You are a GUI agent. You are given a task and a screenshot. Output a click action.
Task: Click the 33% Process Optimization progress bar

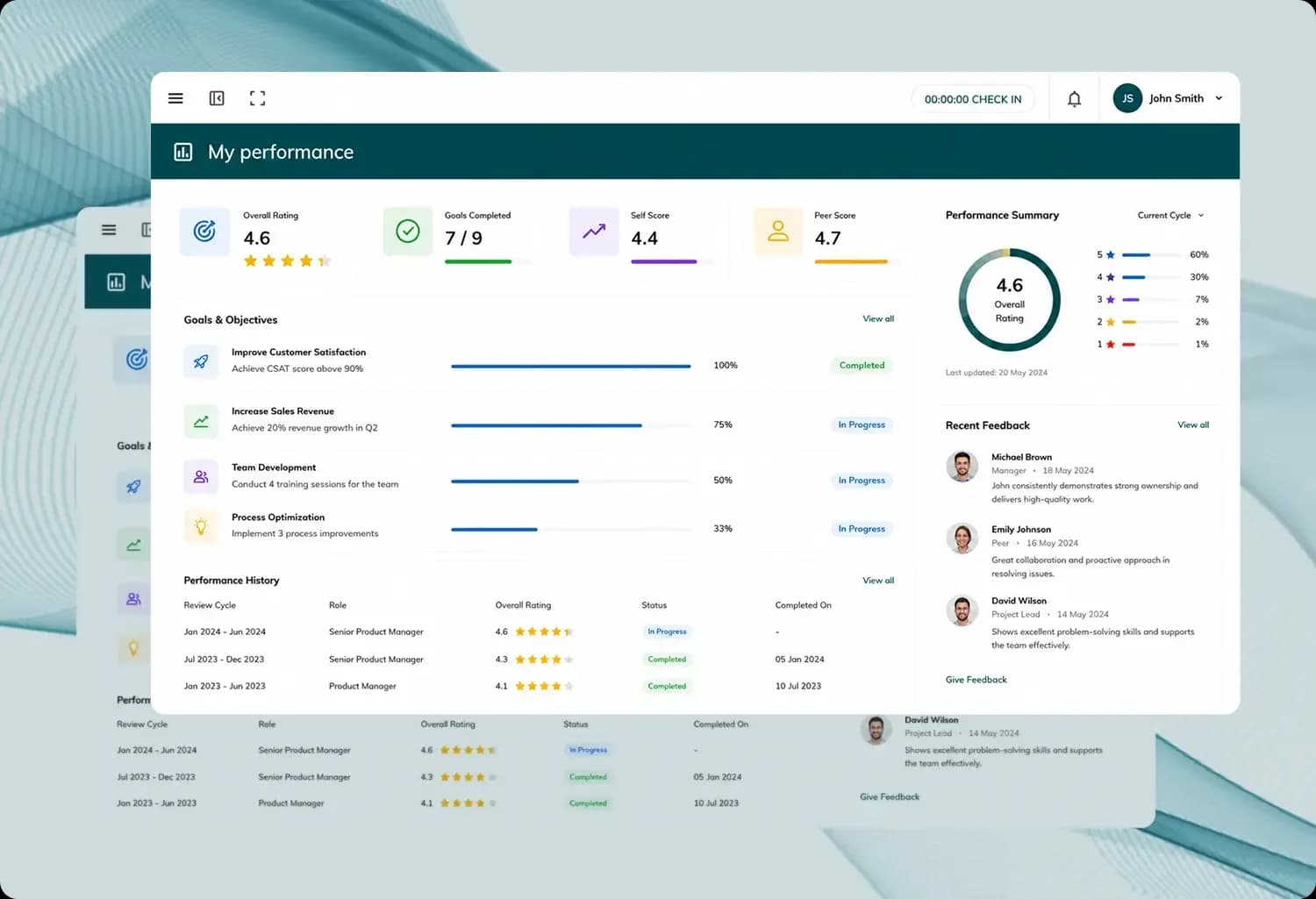click(x=571, y=529)
